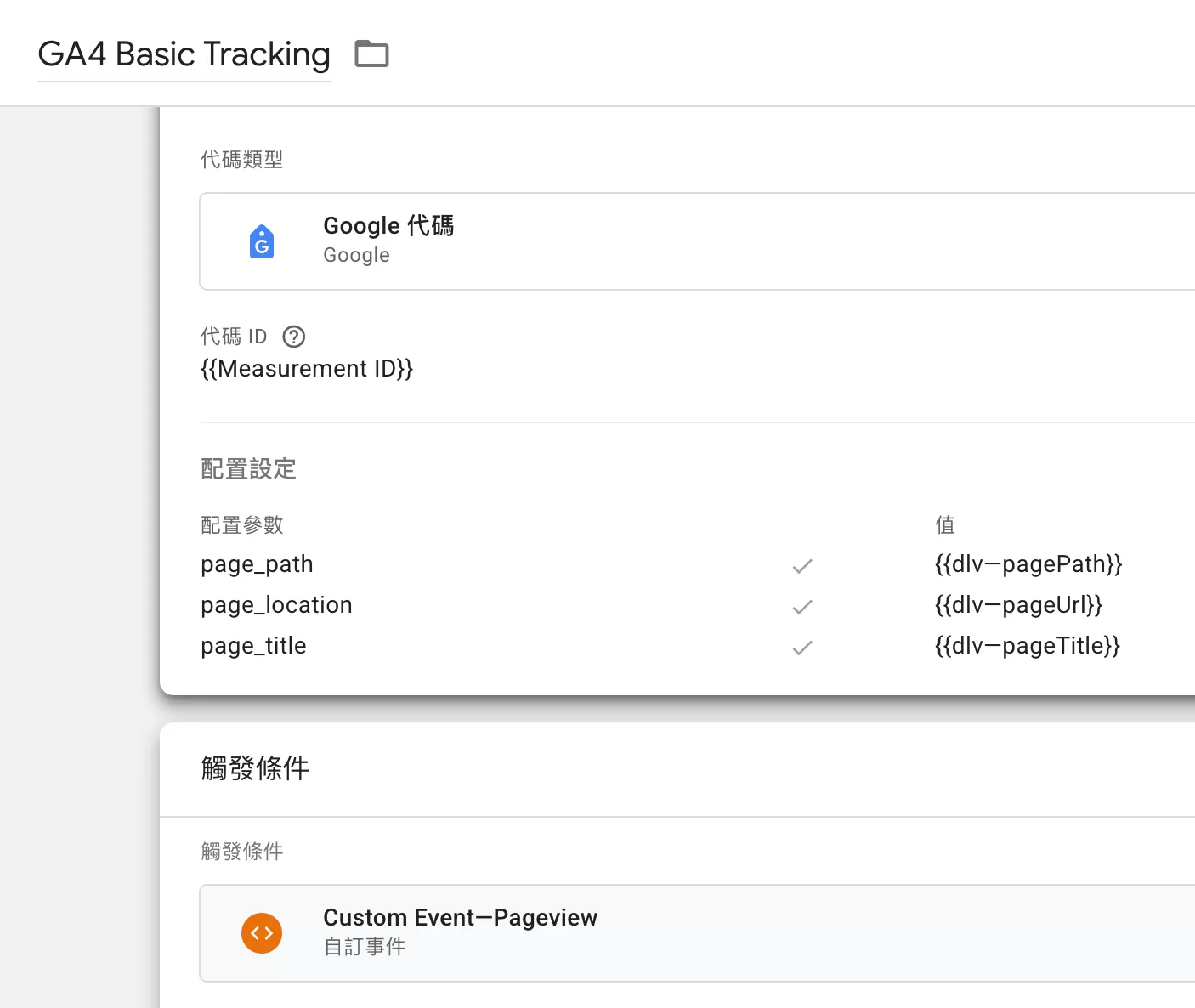The height and width of the screenshot is (1008, 1195).
Task: Click the 自訂事件 trigger type label
Action: [x=365, y=947]
